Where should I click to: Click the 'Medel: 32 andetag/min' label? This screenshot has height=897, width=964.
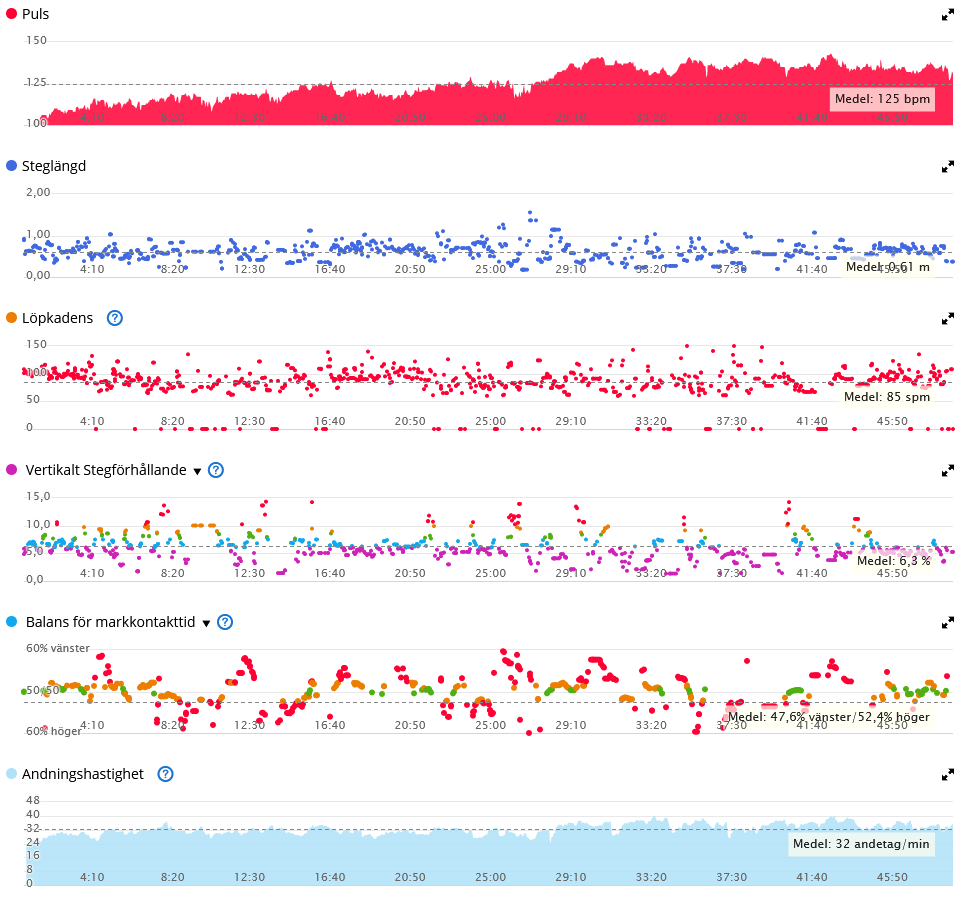click(x=861, y=844)
